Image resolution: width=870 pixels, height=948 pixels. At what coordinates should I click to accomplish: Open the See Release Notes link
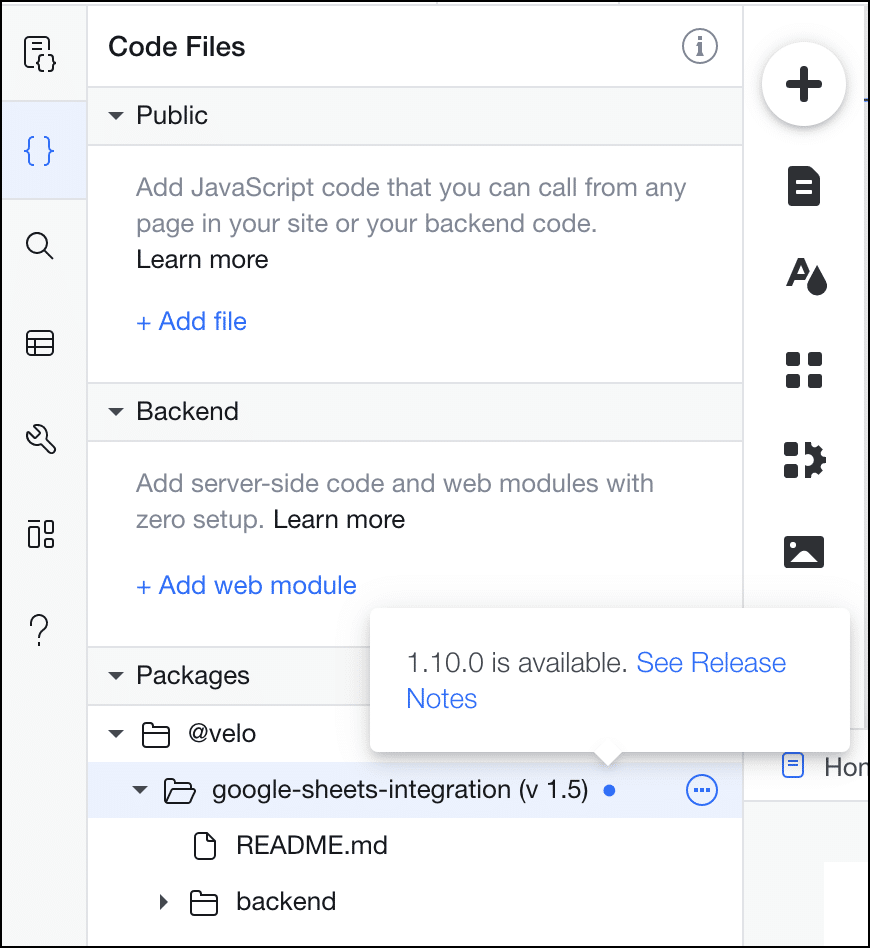tap(596, 681)
